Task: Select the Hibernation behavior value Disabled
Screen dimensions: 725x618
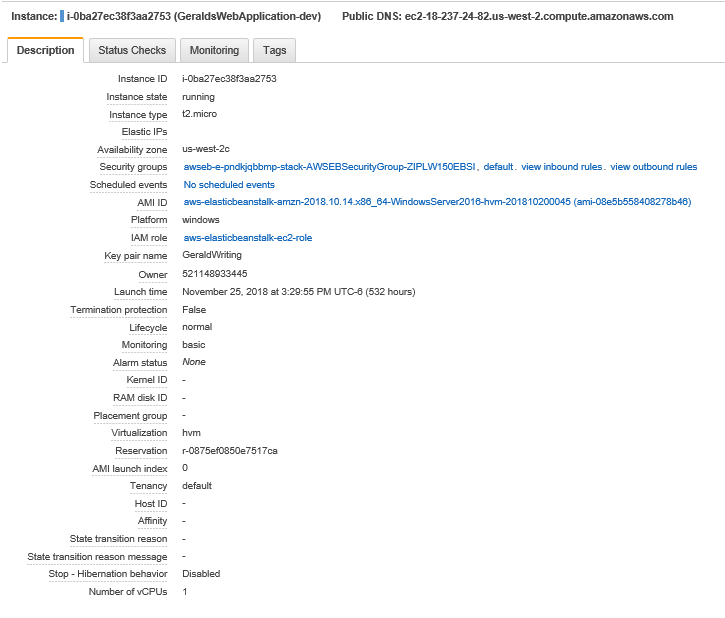Action: [201, 574]
